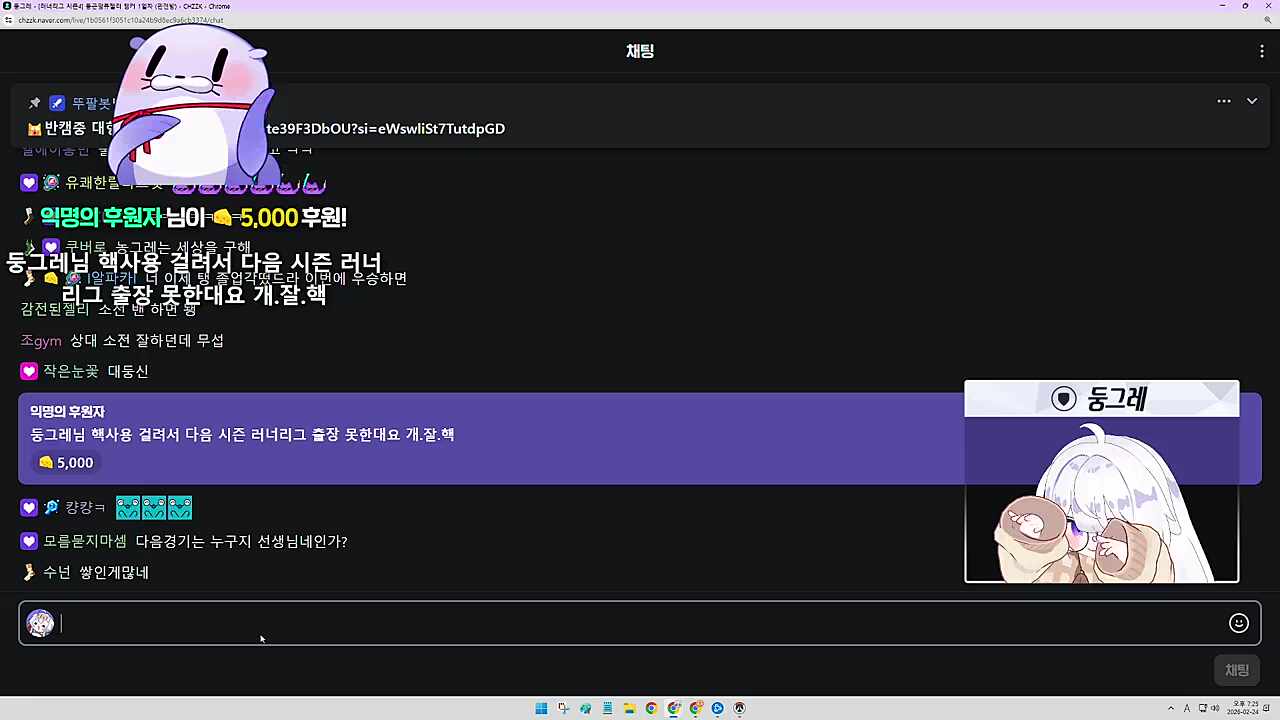
Task: Open File Explorer from the taskbar
Action: 629,708
